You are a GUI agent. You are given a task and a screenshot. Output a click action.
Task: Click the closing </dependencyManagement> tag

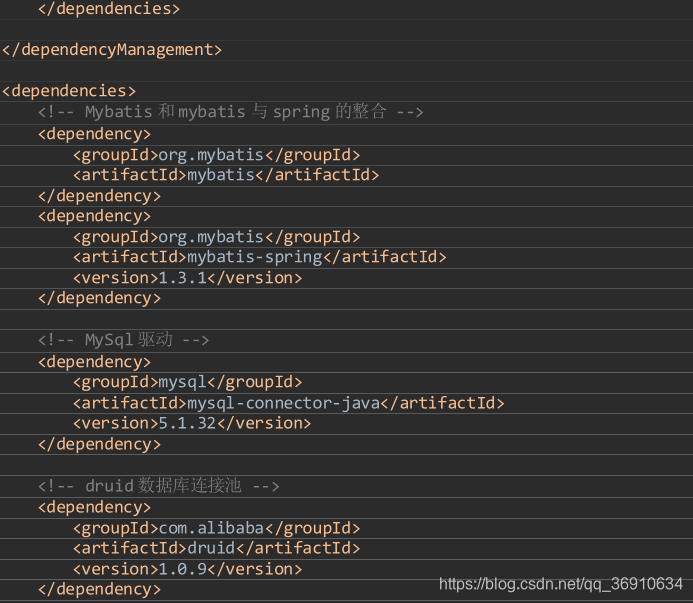(112, 50)
